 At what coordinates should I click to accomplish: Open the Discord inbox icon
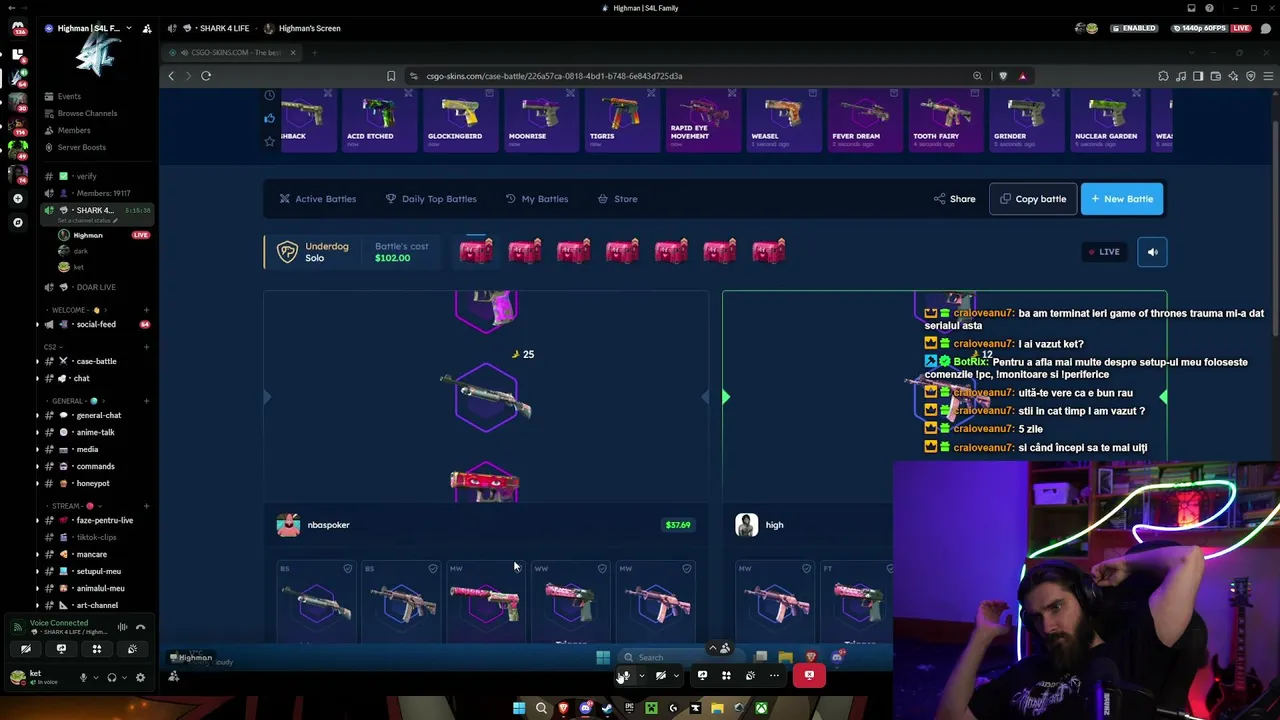pos(1191,8)
